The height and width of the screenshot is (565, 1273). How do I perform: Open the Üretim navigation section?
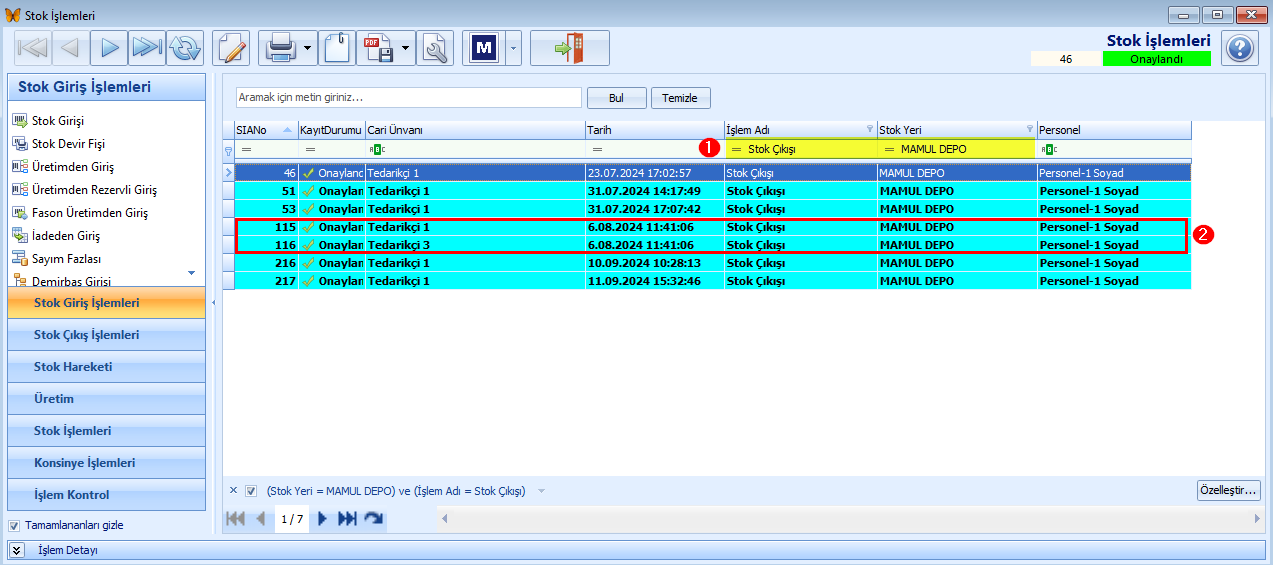click(x=108, y=399)
